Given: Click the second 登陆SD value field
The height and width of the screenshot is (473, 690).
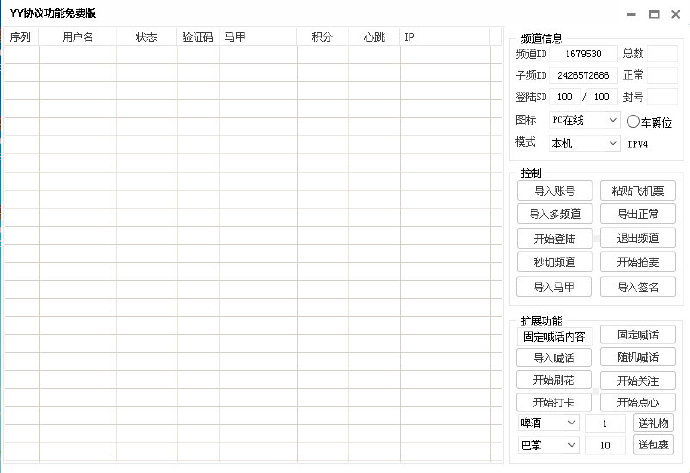Looking at the screenshot, I should coord(602,96).
